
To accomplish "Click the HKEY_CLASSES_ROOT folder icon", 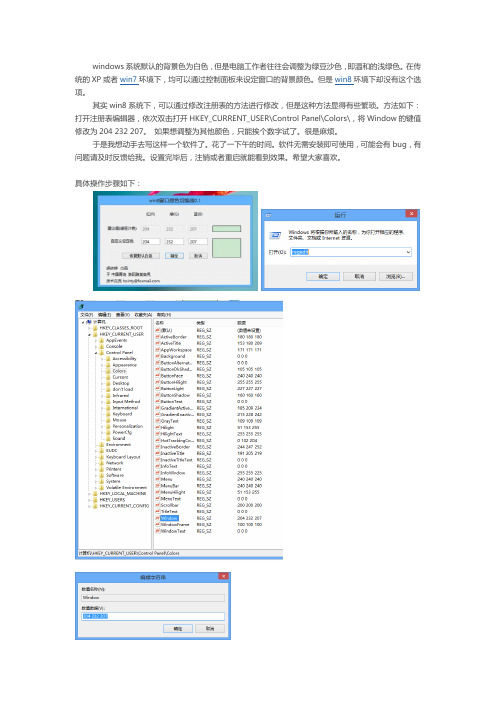I will point(95,328).
